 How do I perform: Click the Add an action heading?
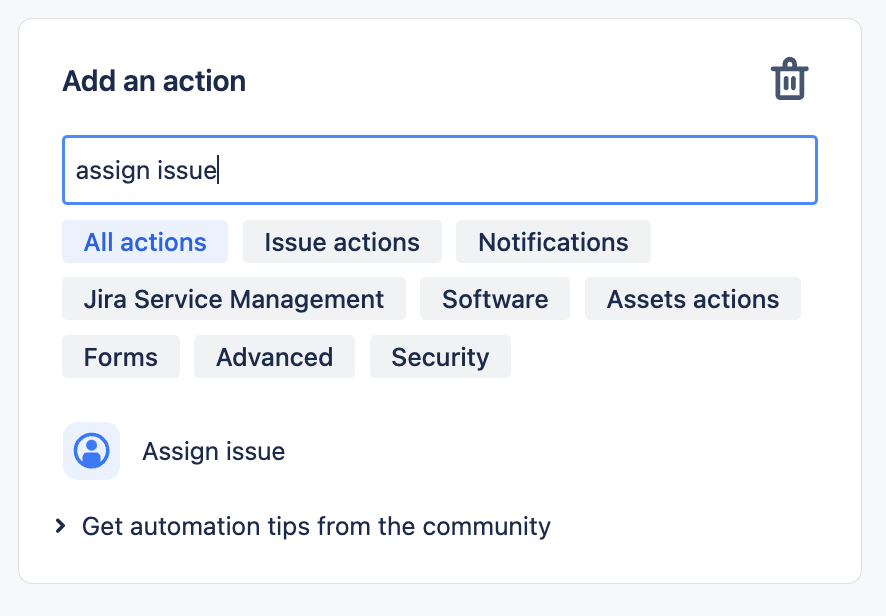click(154, 81)
